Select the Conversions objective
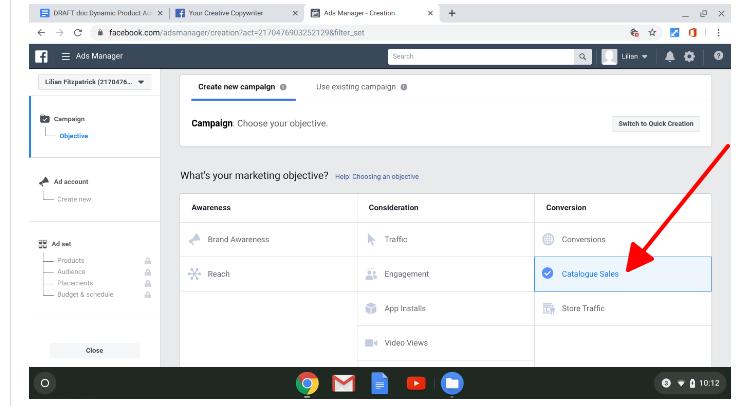This screenshot has width=748, height=406. [x=623, y=239]
